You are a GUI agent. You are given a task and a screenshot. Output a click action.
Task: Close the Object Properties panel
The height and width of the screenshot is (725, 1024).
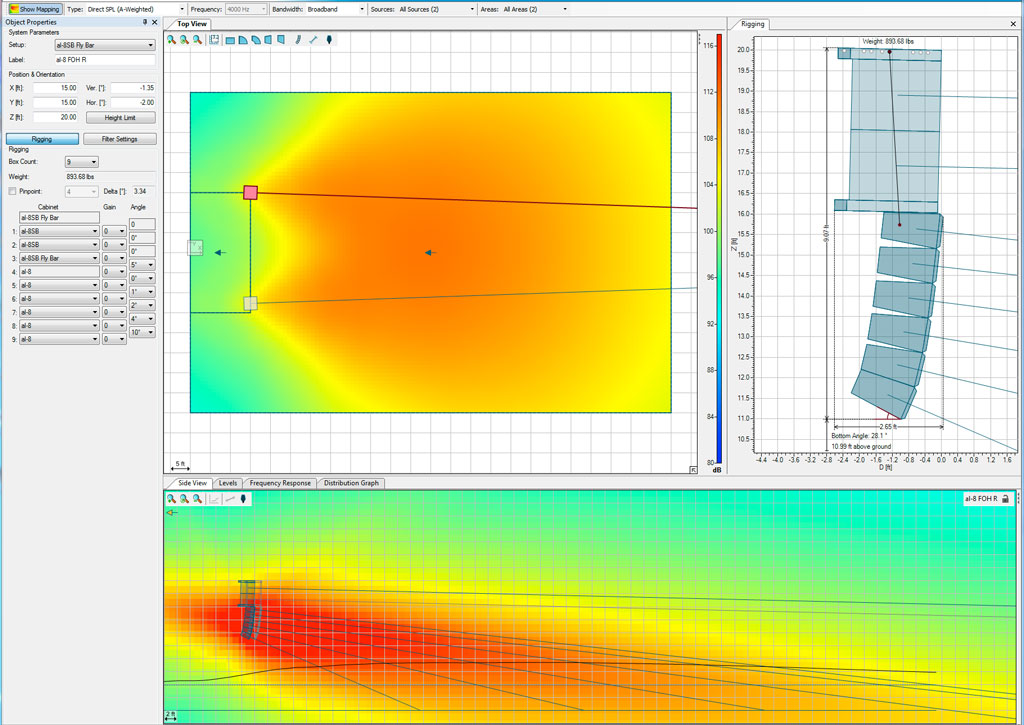point(155,22)
